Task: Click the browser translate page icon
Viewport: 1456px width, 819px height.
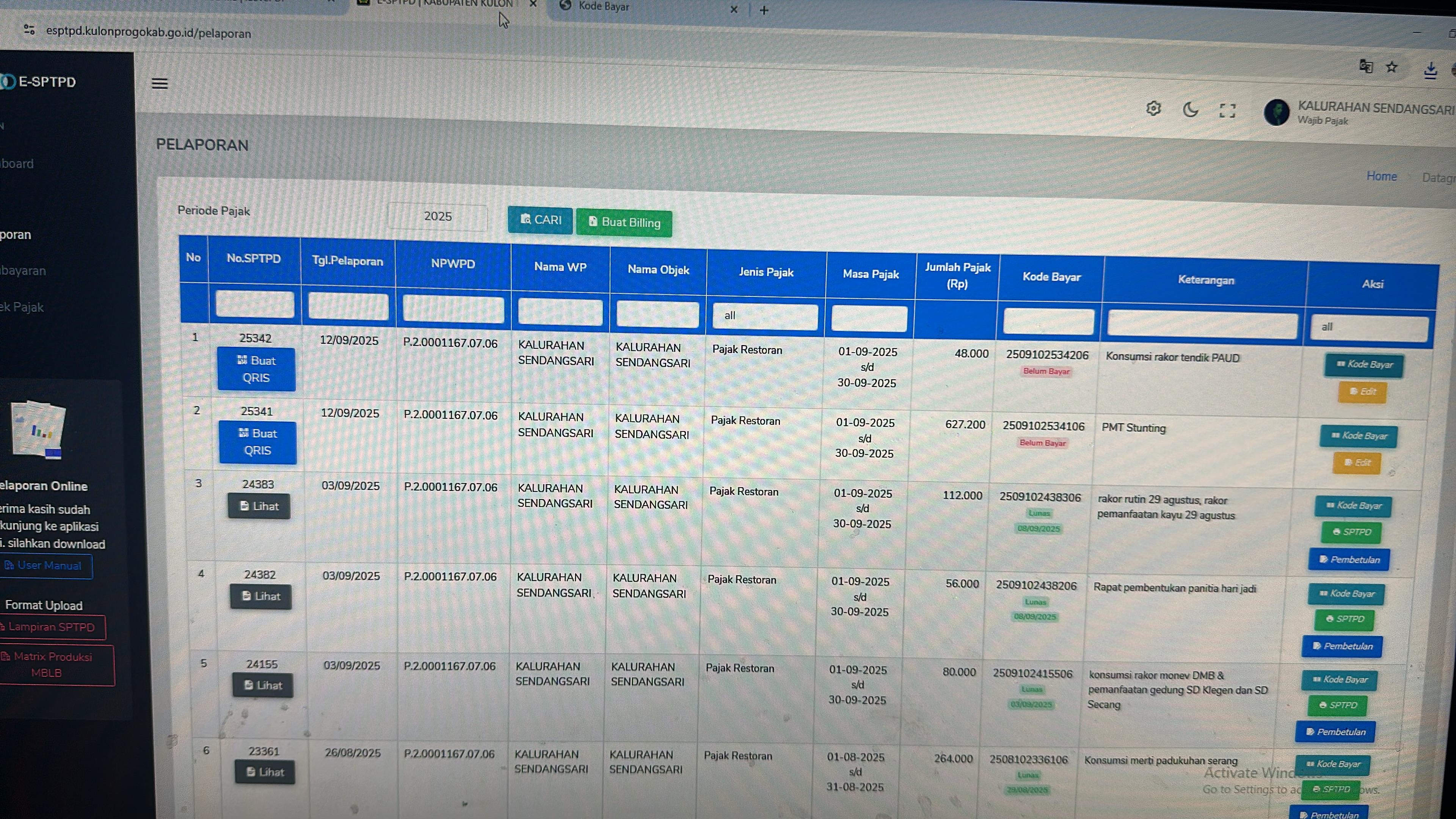Action: (x=1365, y=66)
